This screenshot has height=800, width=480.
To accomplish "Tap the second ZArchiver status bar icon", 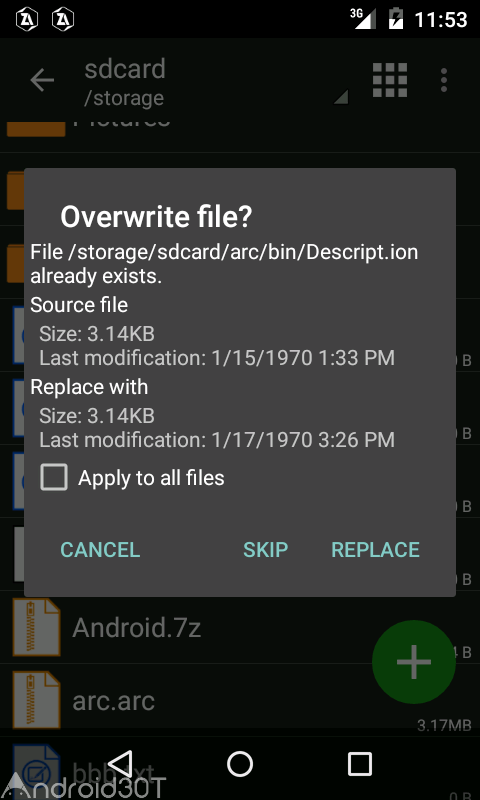I will 63,19.
